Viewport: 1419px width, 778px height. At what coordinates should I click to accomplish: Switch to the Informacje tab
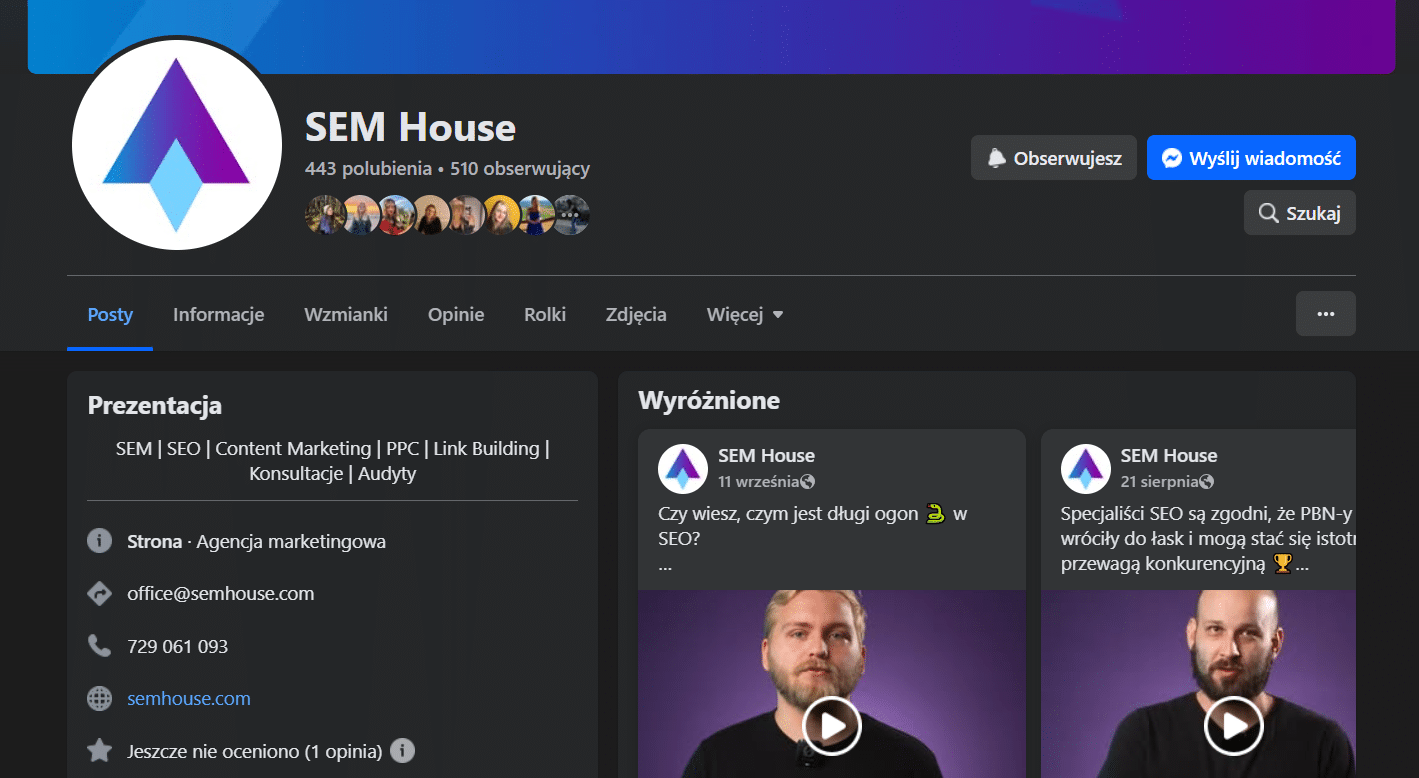[x=218, y=314]
